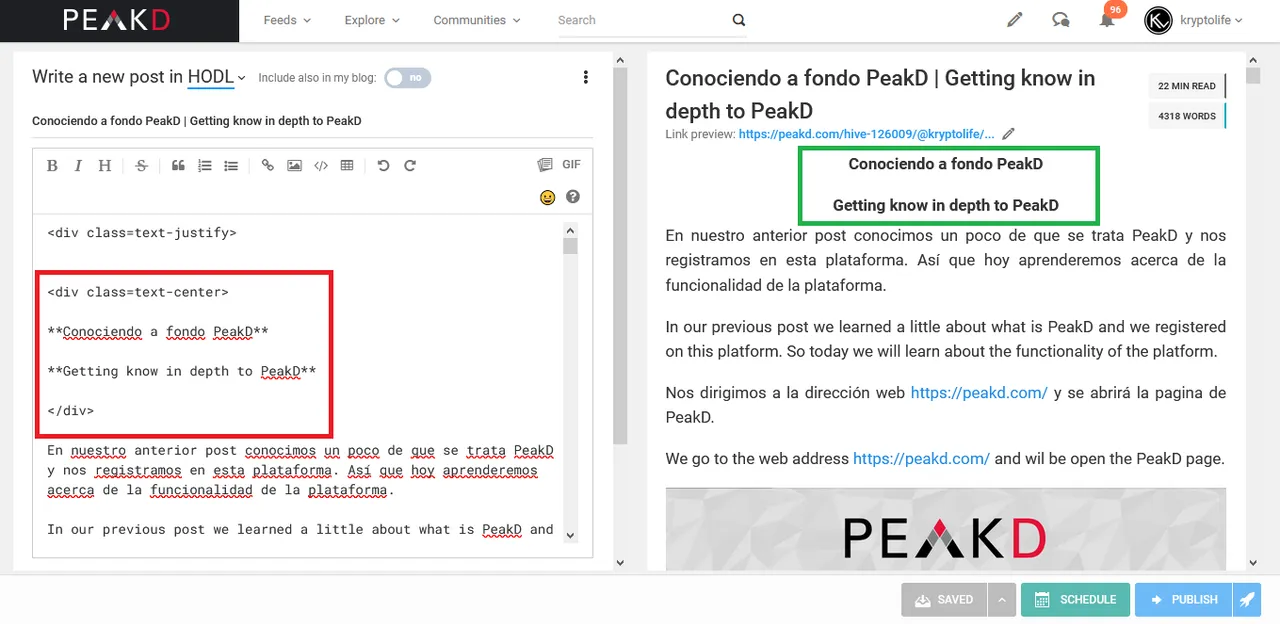This screenshot has height=624, width=1280.
Task: Open second https://peakd.com/ link in preview
Action: point(921,459)
